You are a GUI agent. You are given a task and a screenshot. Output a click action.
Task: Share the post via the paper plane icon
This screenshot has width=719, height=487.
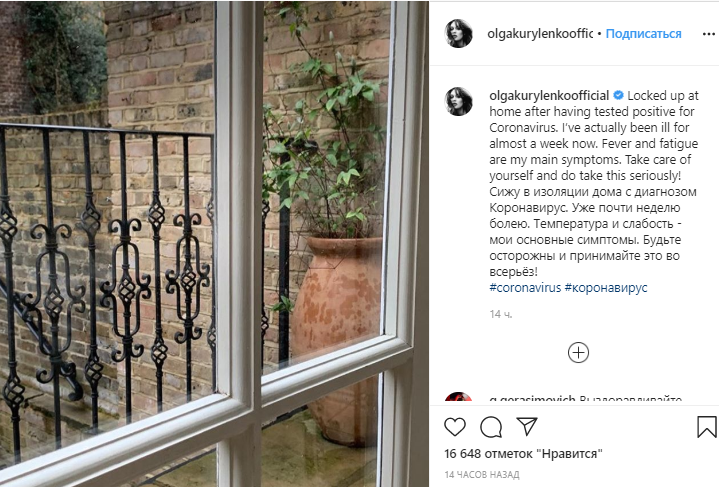(527, 426)
